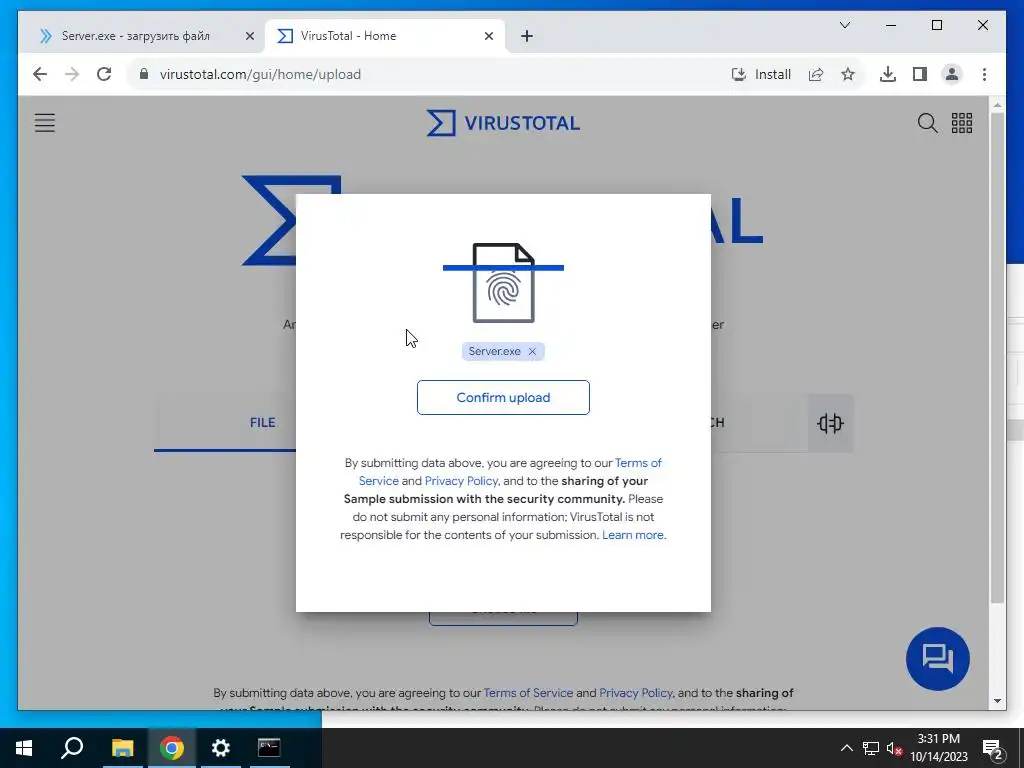Select the VirusTotal - Home browser tab

tap(348, 36)
